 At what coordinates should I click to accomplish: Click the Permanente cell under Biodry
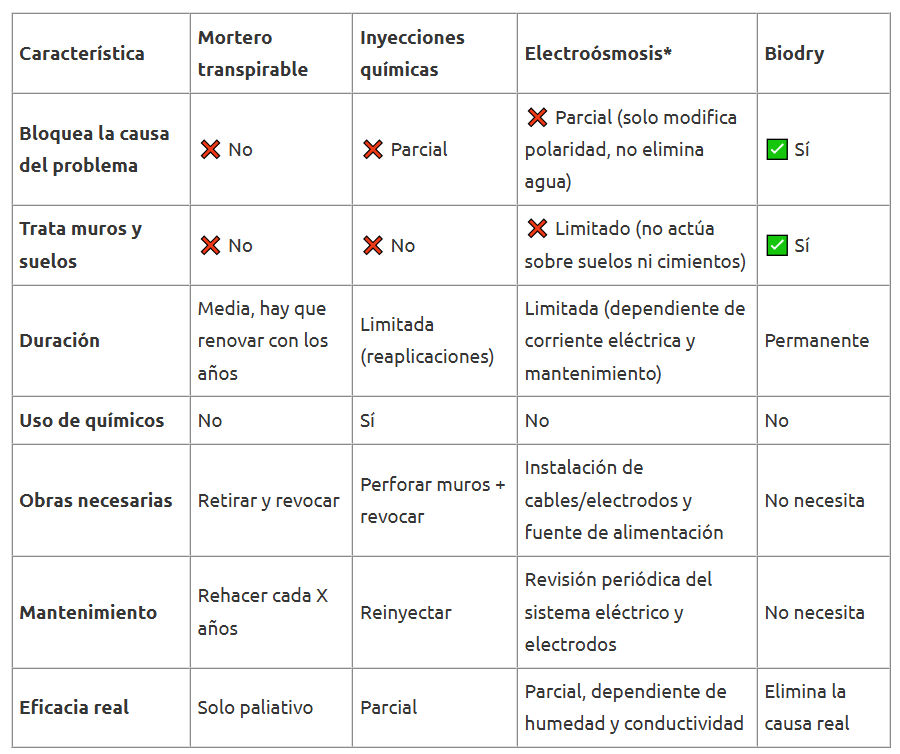[817, 341]
